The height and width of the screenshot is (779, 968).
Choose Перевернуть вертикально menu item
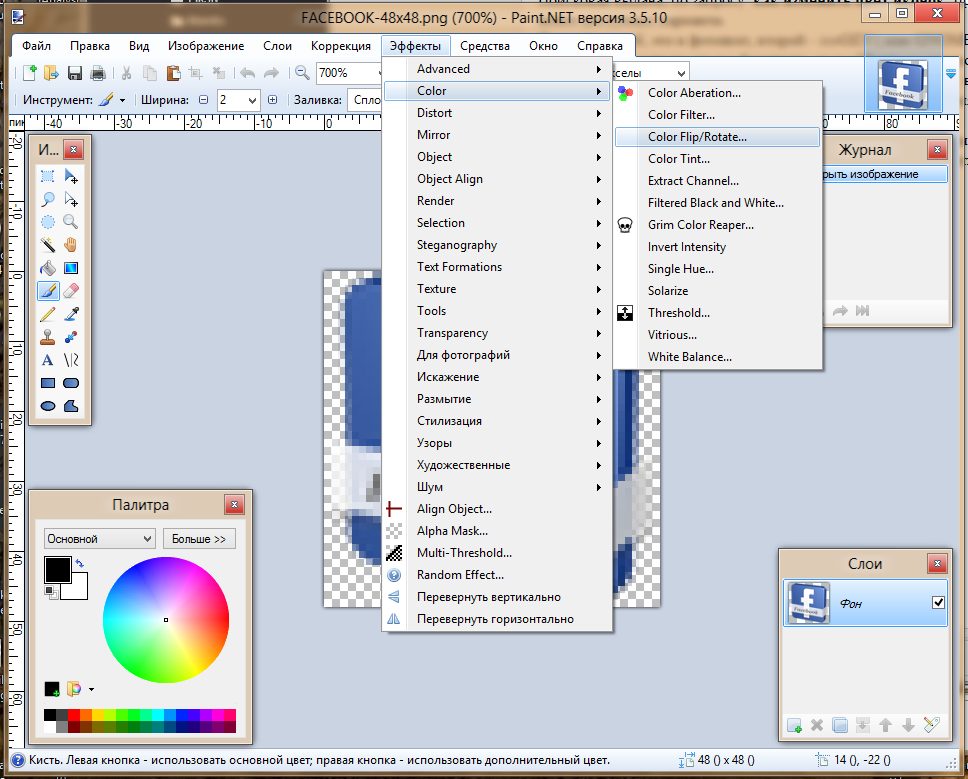[x=496, y=597]
